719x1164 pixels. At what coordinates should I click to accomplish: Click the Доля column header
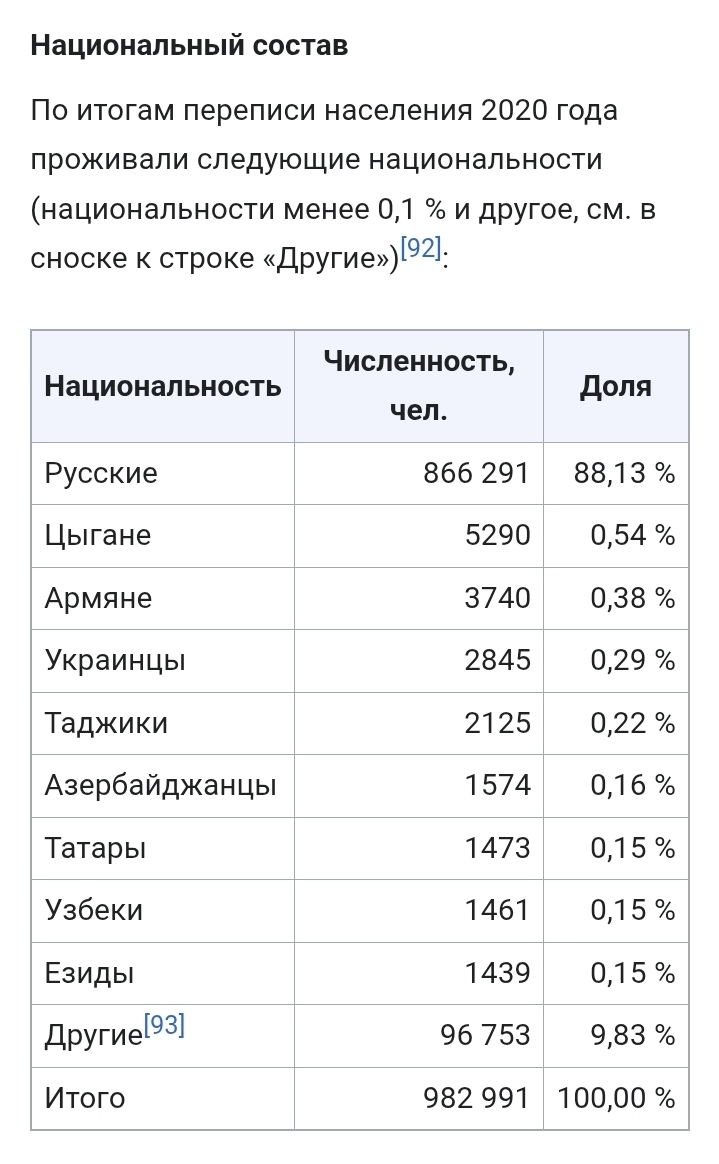tap(615, 386)
